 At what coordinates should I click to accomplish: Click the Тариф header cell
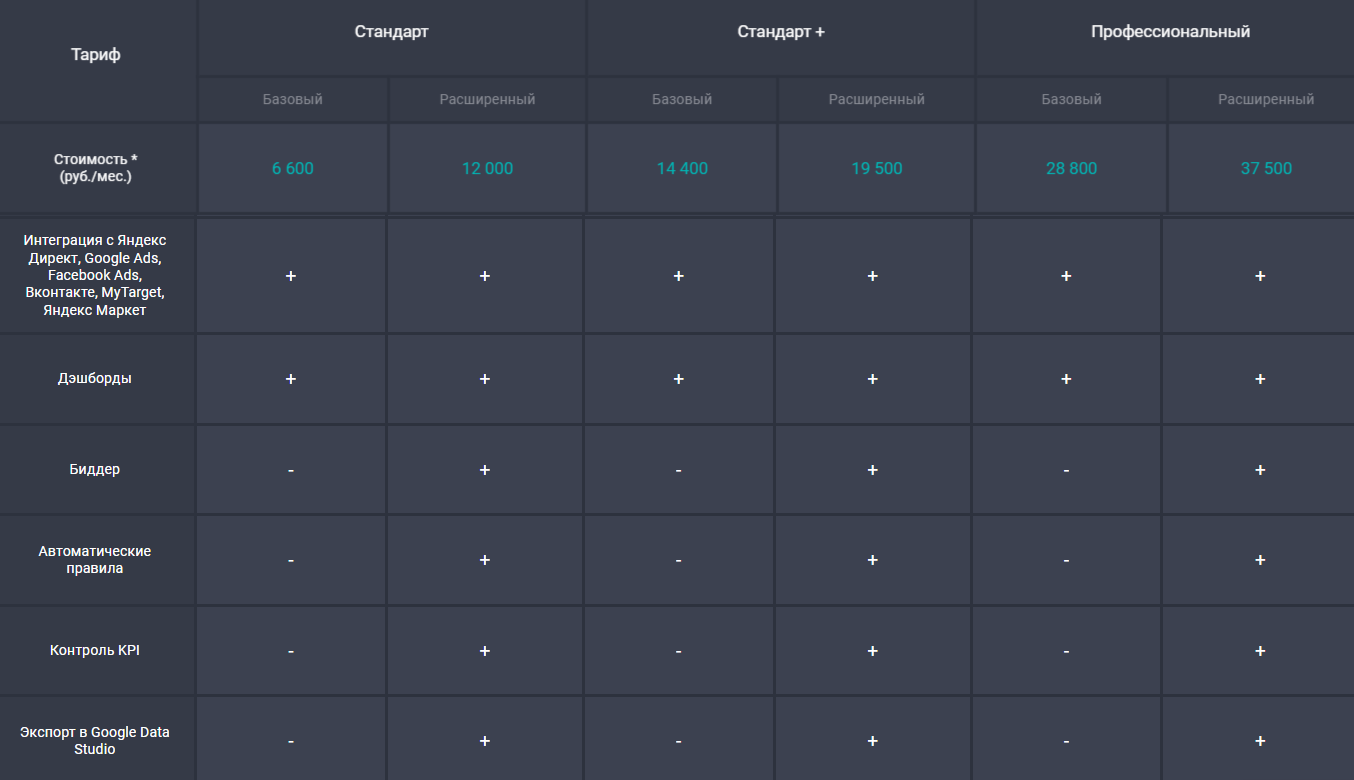[96, 55]
